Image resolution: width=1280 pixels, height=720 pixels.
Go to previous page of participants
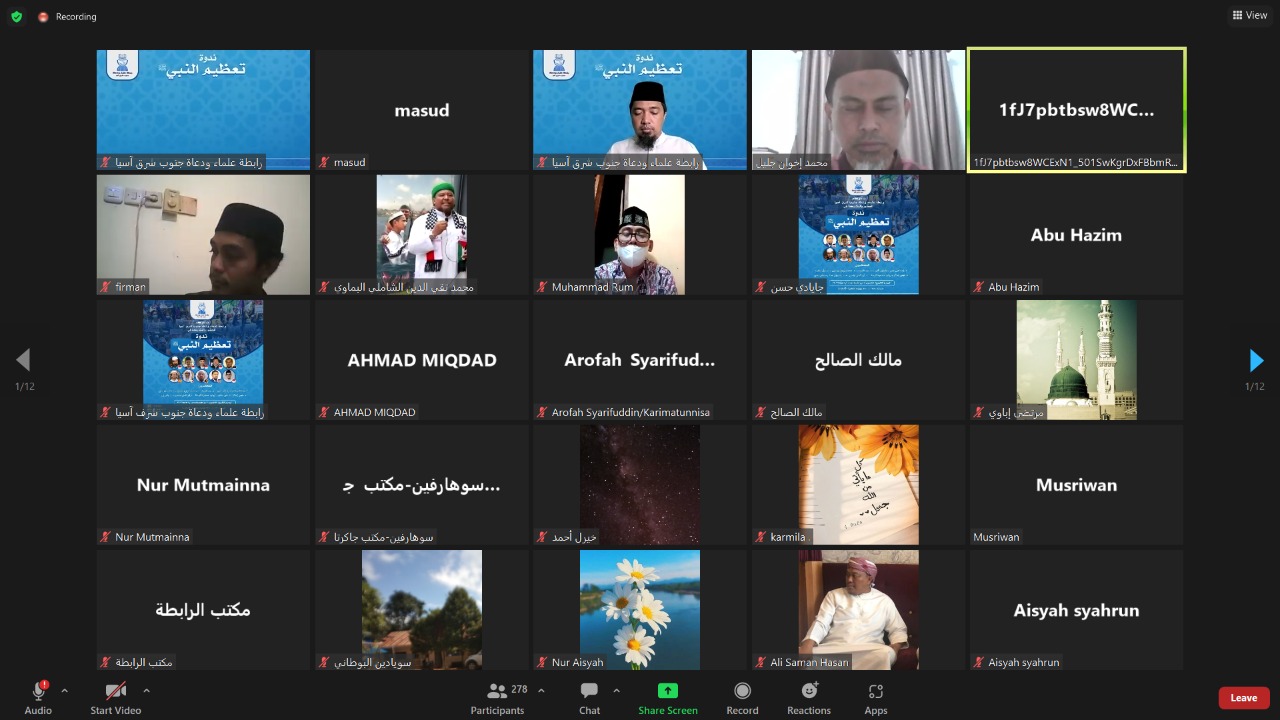pyautogui.click(x=23, y=361)
